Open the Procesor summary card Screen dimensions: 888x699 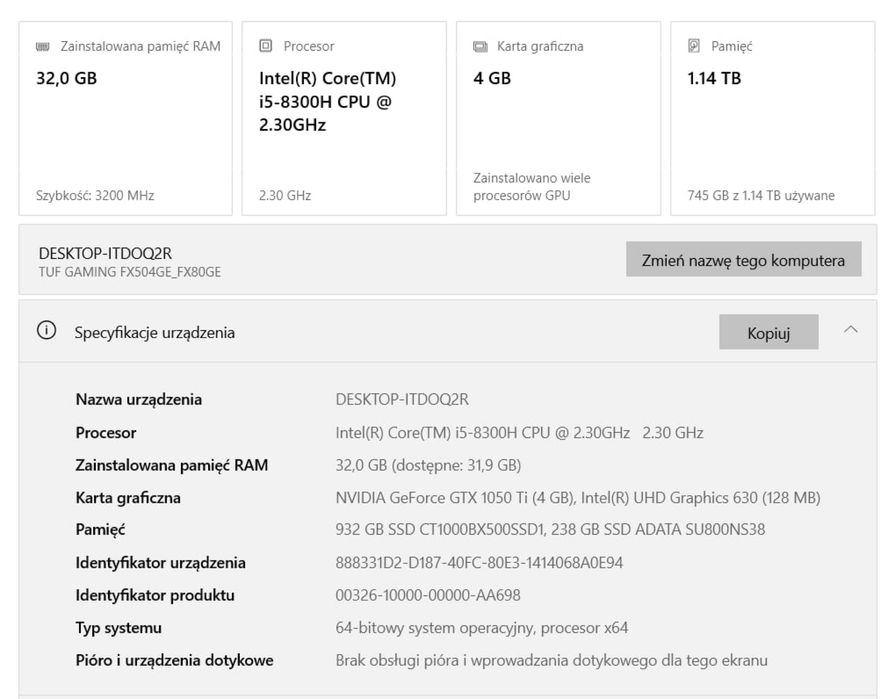pos(344,118)
